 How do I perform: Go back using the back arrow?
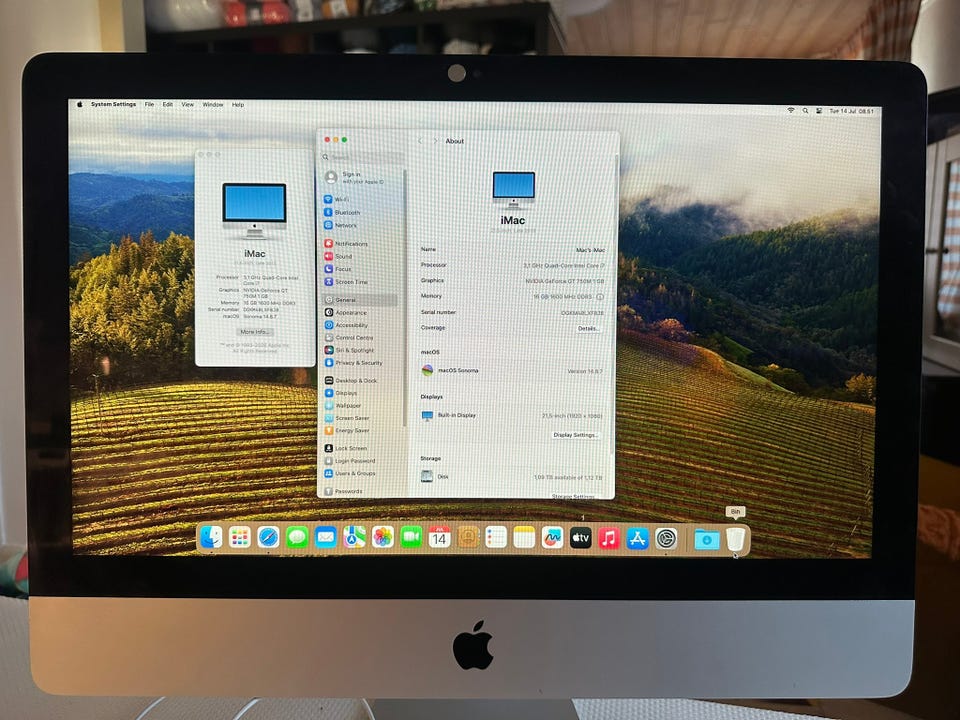[x=421, y=141]
